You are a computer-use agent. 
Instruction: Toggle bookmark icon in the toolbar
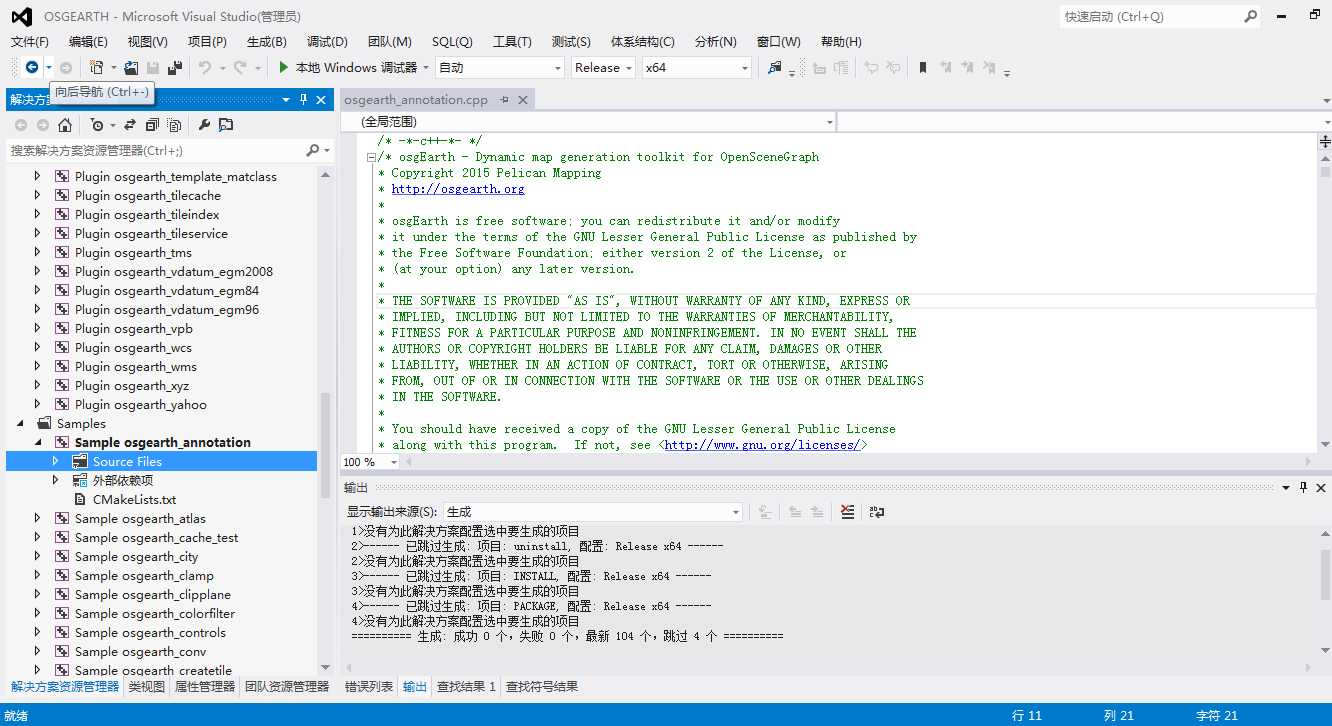[x=922, y=67]
